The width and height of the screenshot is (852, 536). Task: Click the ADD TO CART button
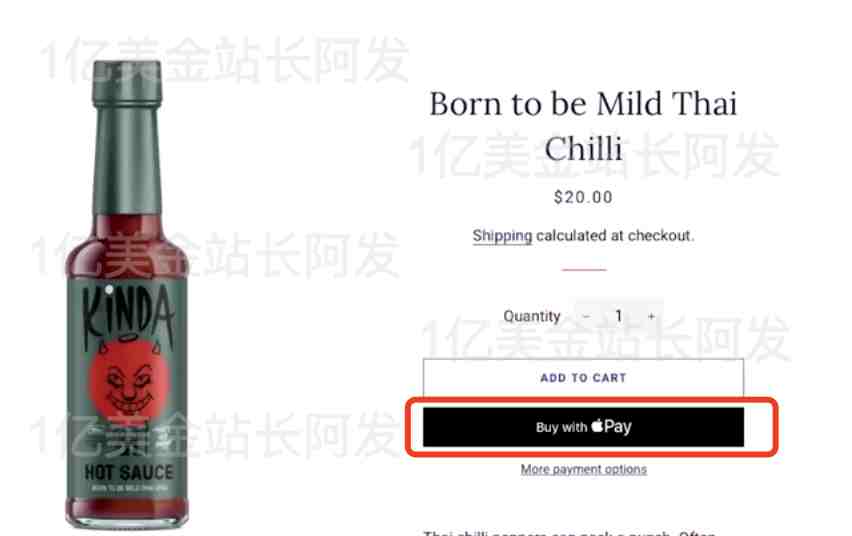[583, 378]
